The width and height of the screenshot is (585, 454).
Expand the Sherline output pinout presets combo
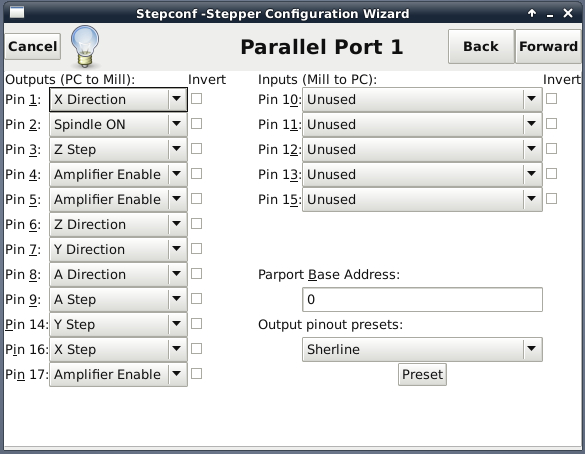click(422, 350)
